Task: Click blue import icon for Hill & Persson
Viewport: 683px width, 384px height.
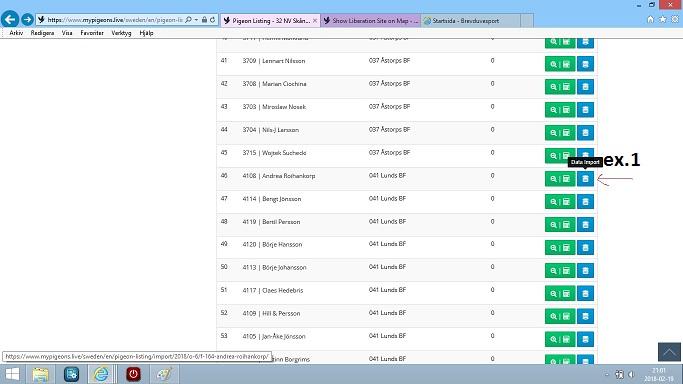Action: [x=585, y=316]
